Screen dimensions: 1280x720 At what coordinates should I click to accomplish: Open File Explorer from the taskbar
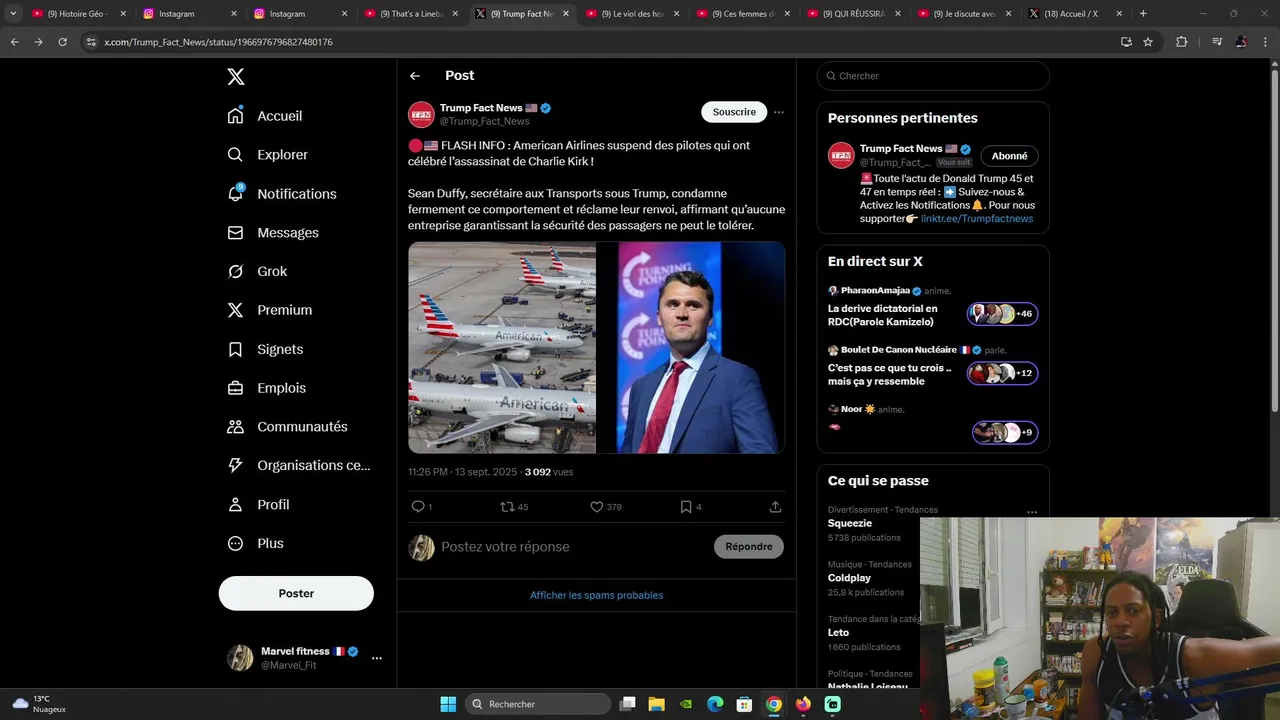tap(657, 704)
